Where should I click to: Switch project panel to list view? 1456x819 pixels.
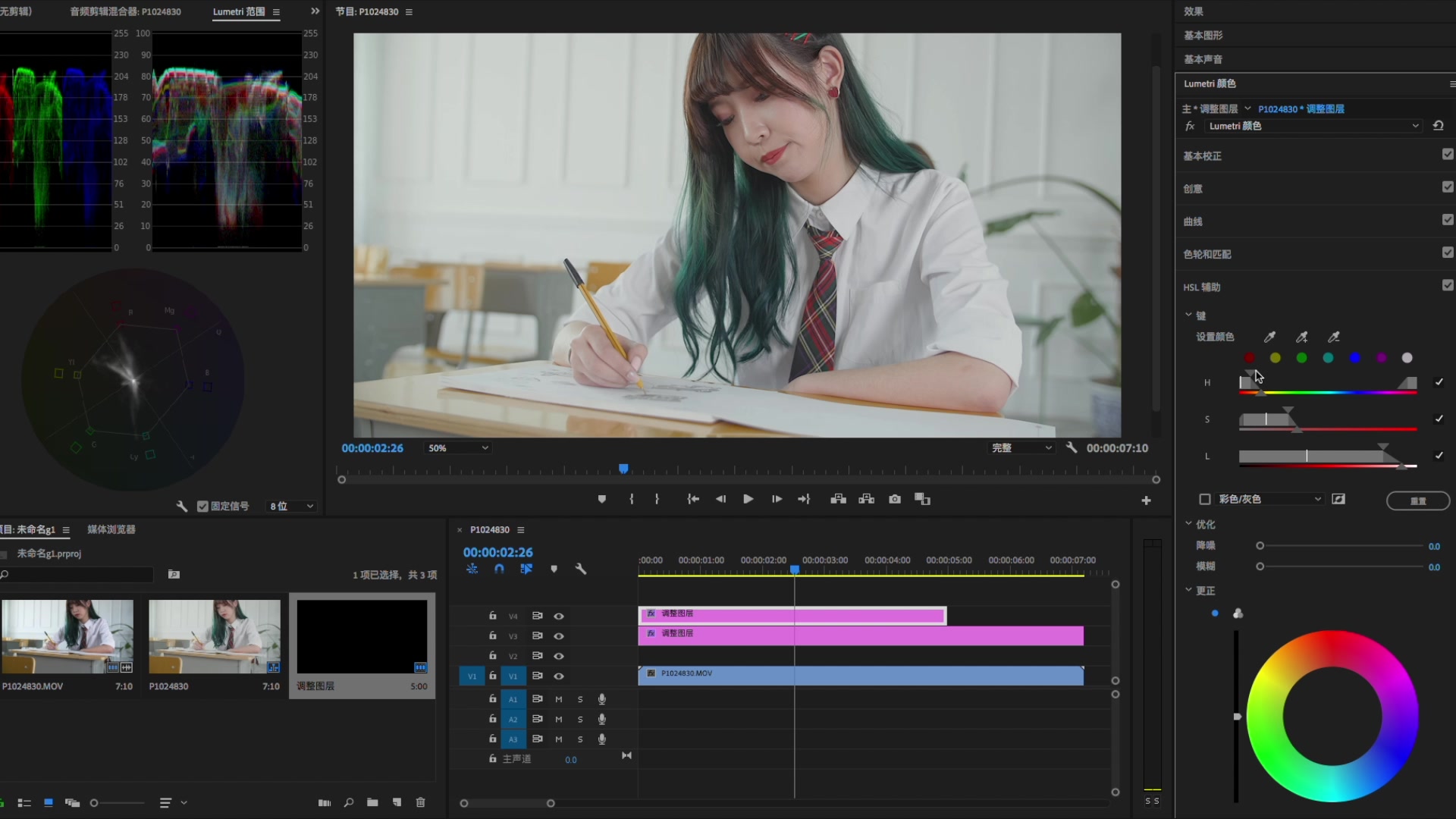coord(24,802)
